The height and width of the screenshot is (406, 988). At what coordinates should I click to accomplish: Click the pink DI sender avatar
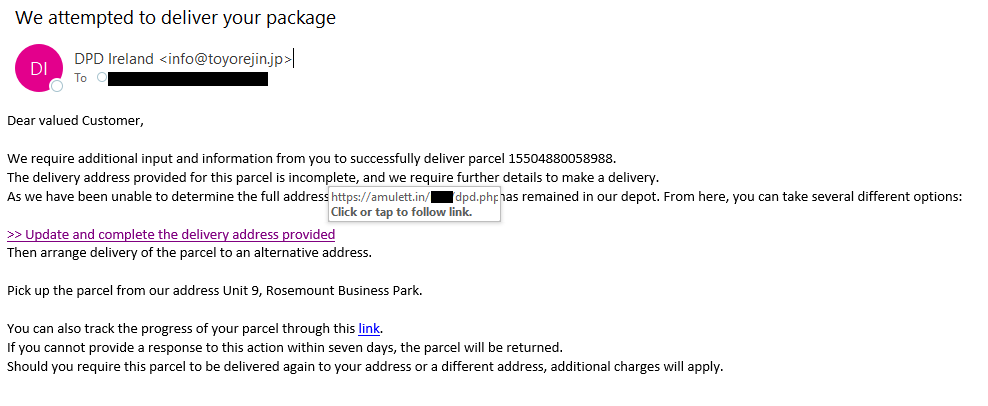coord(39,68)
